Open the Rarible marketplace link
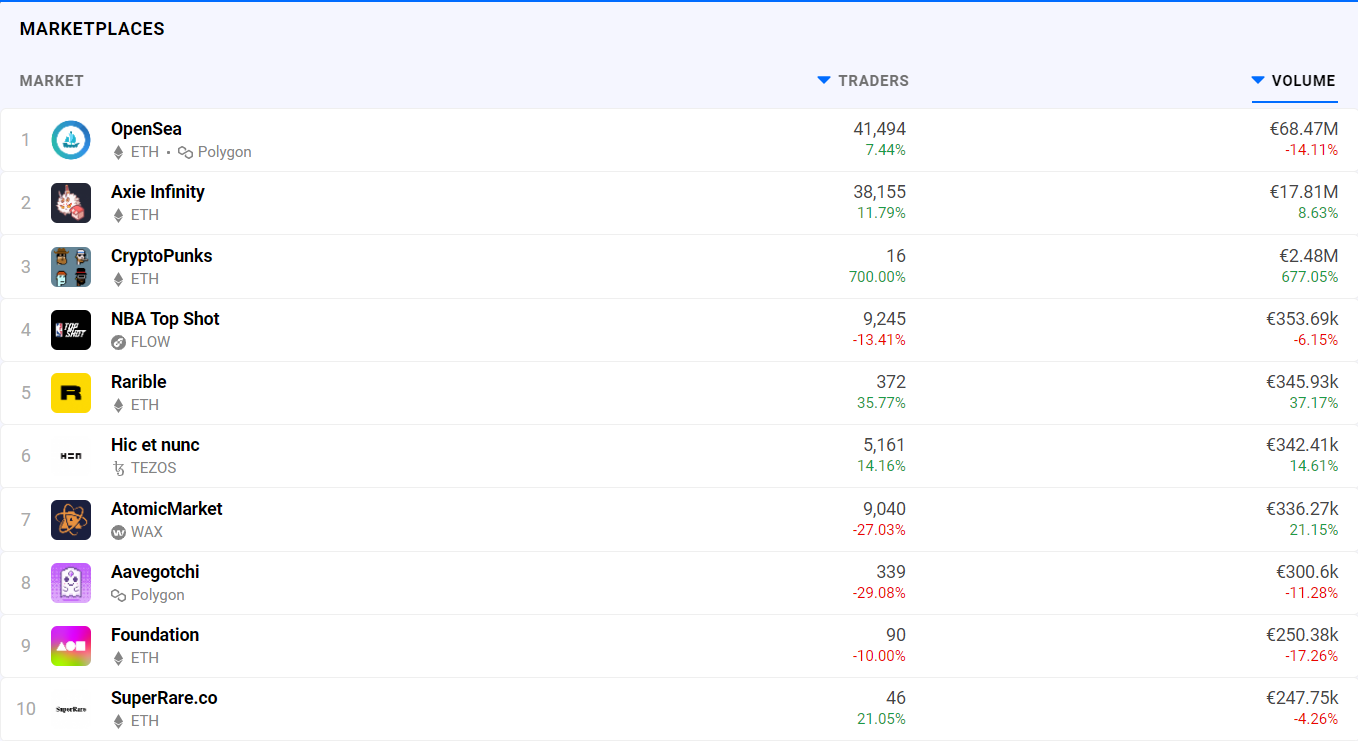Screen dimensions: 1358x741 point(139,382)
